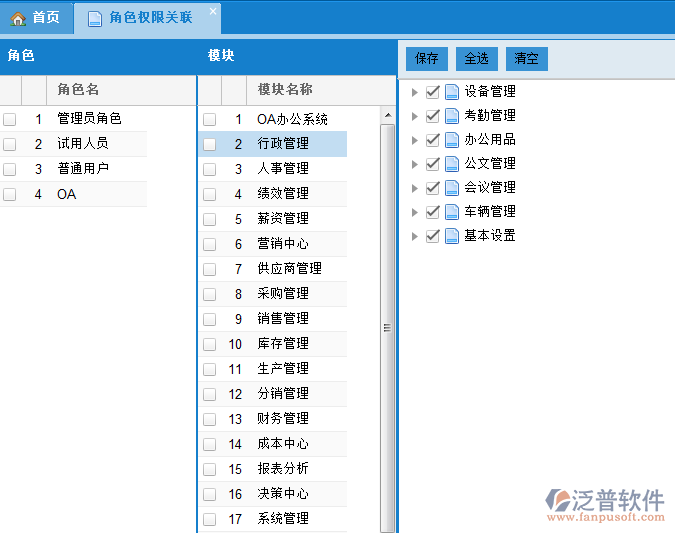Viewport: 675px width, 533px height.
Task: Expand the 考勤管理 tree node
Action: click(x=416, y=116)
